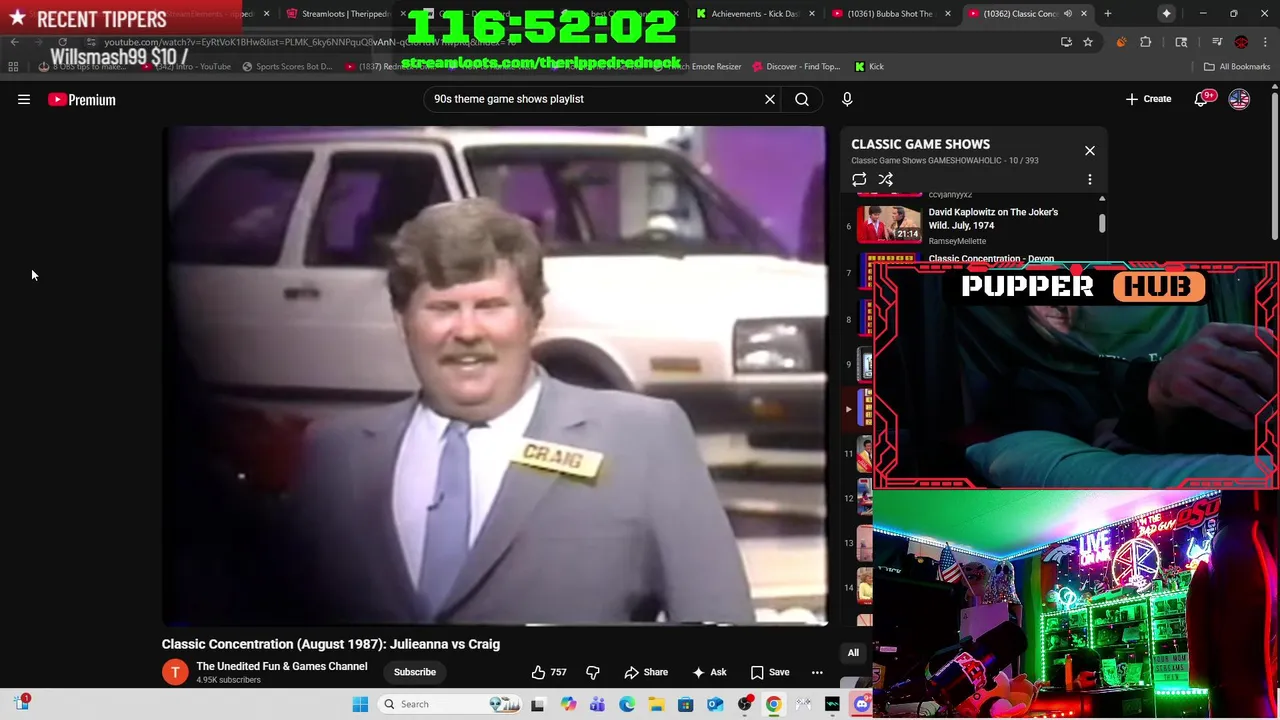The width and height of the screenshot is (1280, 720).
Task: Toggle playlist loop
Action: [859, 180]
